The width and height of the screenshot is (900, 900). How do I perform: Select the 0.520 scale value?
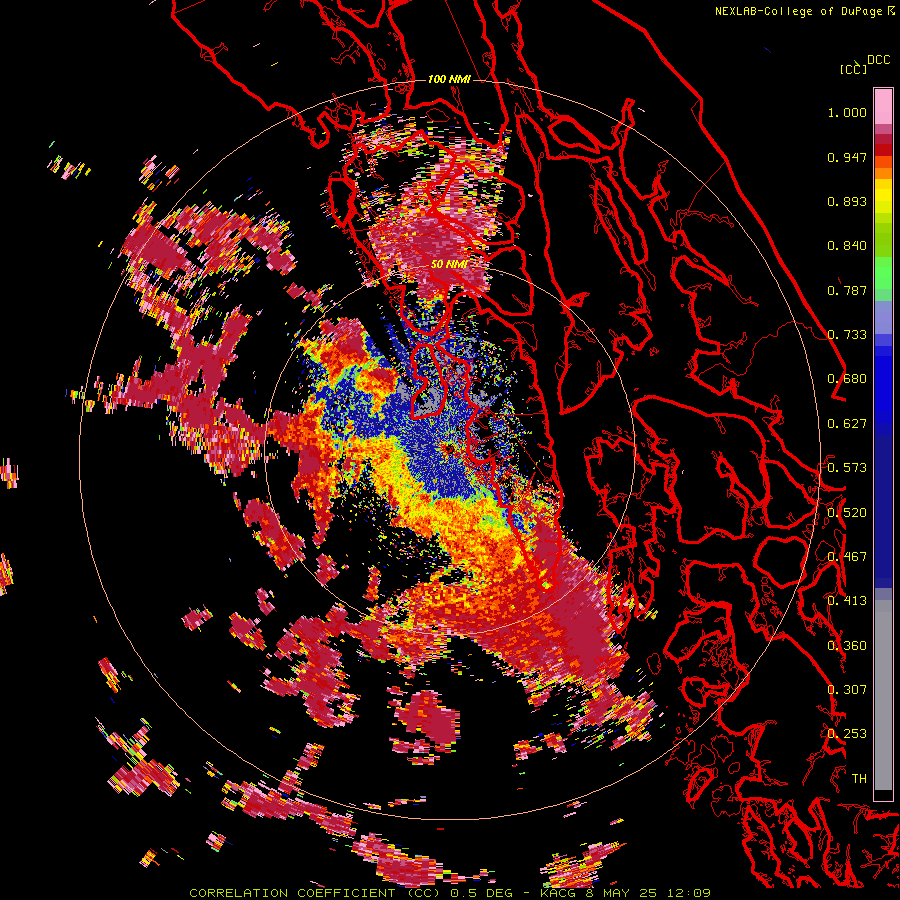tap(847, 513)
